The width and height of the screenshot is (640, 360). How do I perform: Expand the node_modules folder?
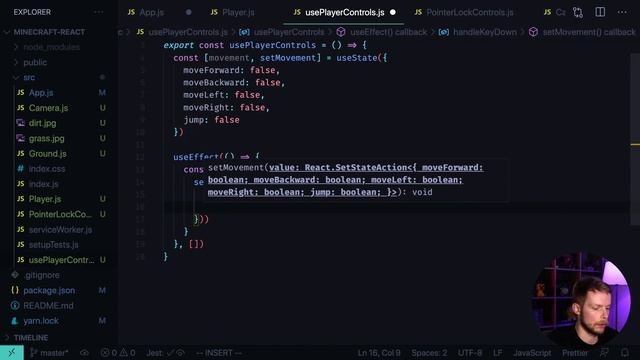pyautogui.click(x=52, y=47)
